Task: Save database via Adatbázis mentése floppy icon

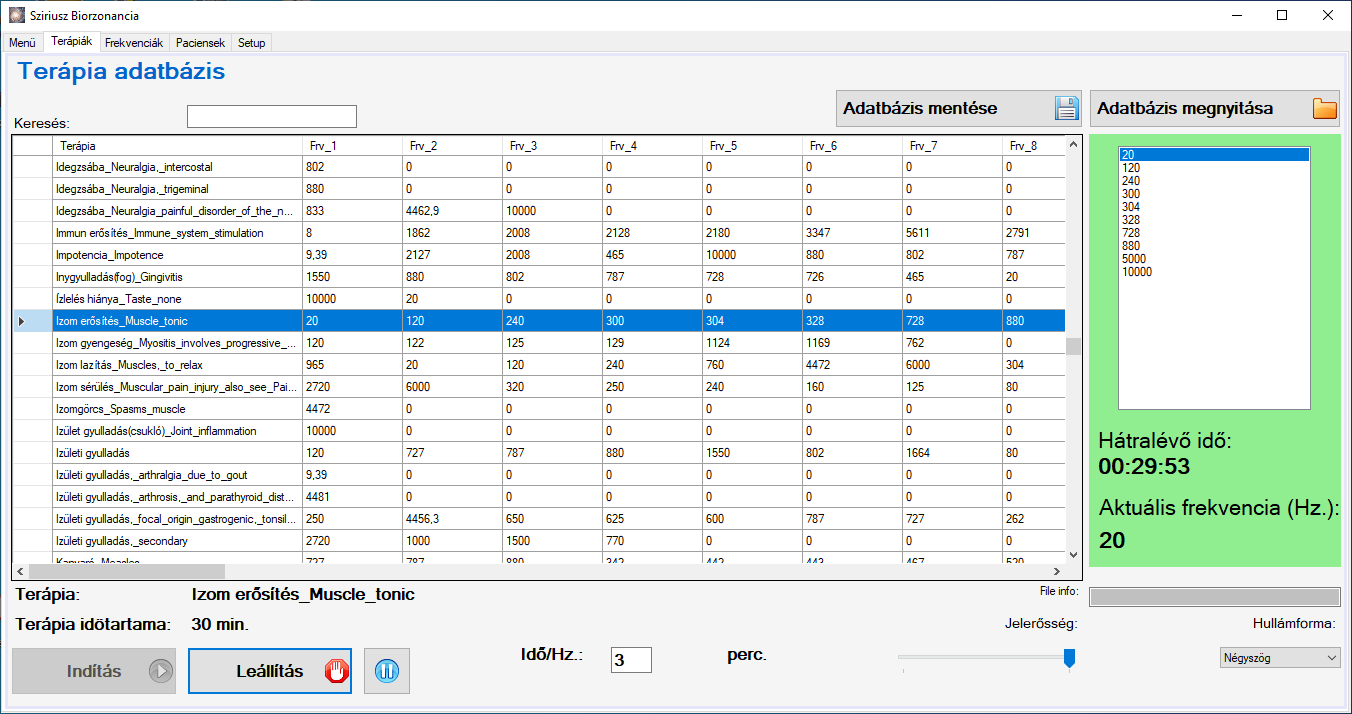Action: point(1067,108)
